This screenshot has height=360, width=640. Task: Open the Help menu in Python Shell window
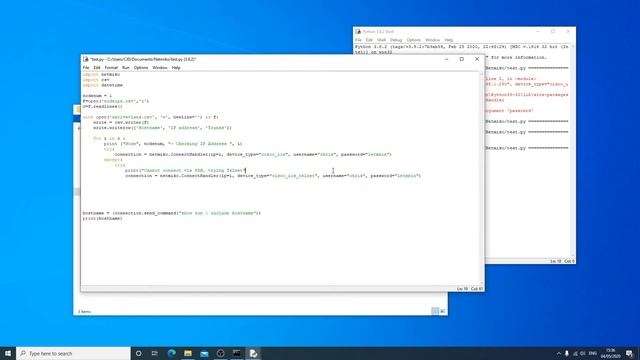click(x=449, y=40)
